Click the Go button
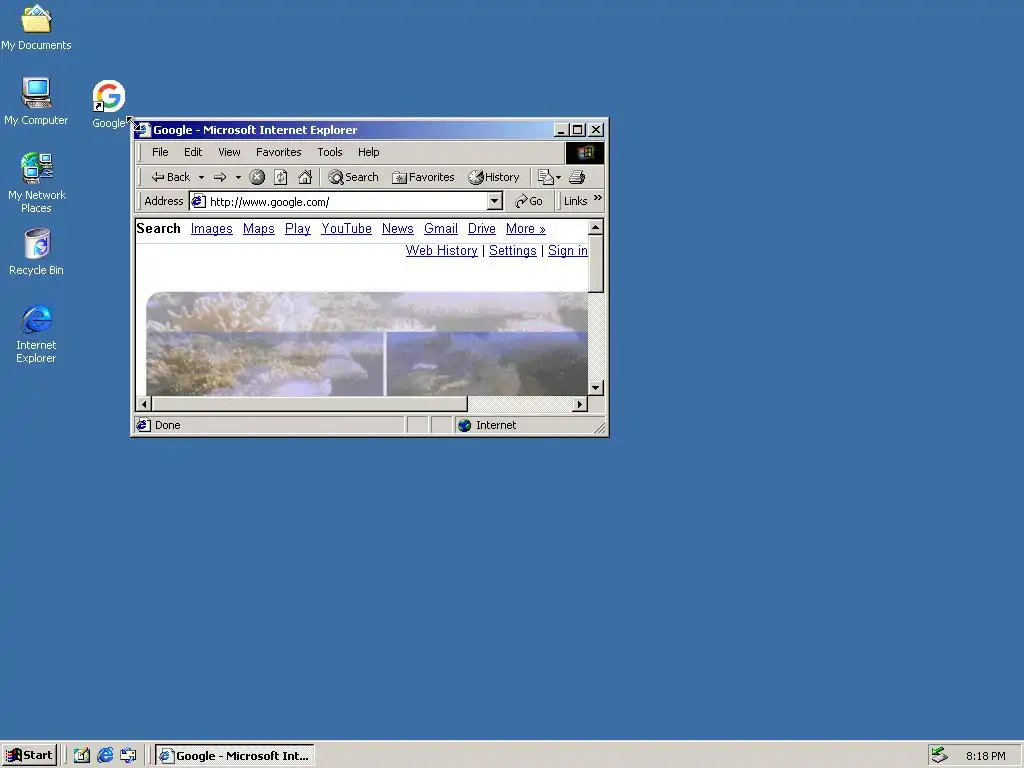 529,201
